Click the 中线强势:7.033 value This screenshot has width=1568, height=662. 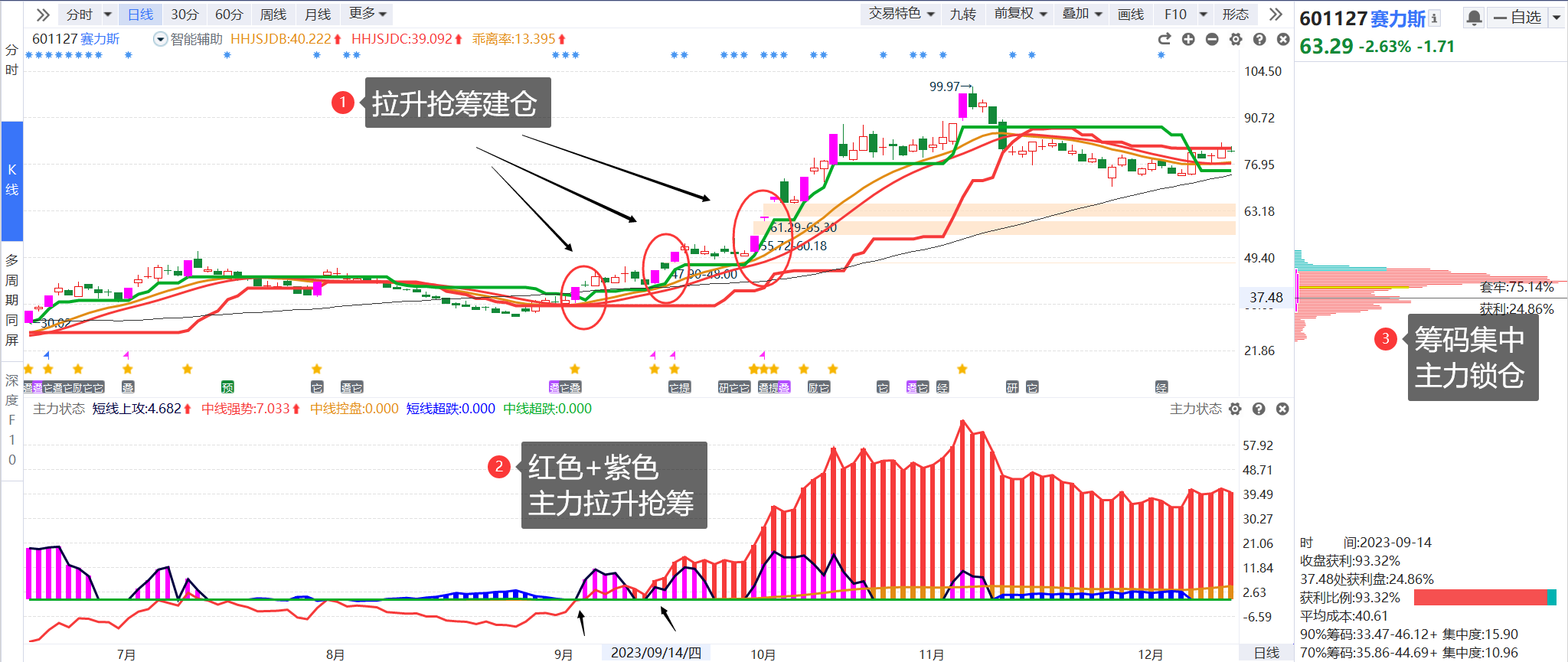click(x=246, y=409)
